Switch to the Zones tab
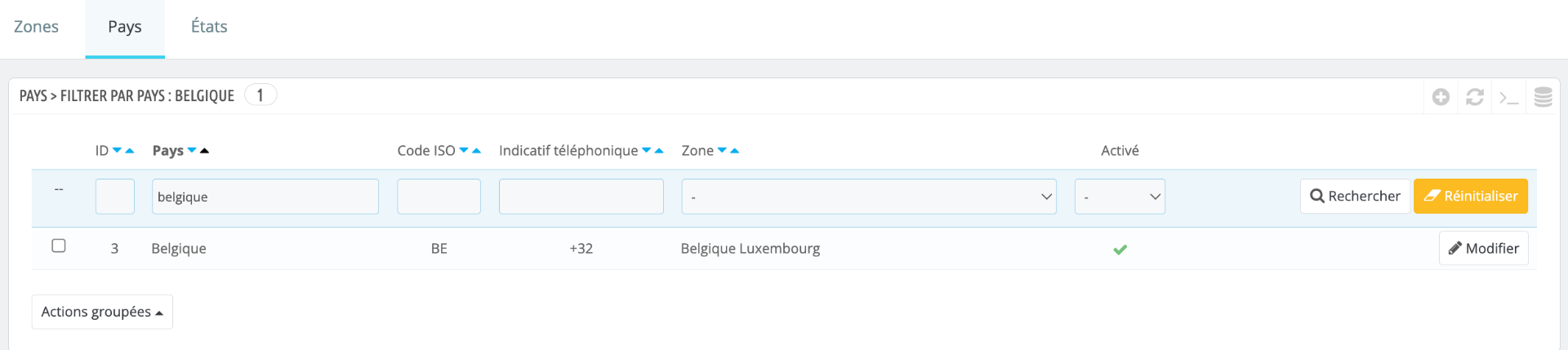 point(37,27)
